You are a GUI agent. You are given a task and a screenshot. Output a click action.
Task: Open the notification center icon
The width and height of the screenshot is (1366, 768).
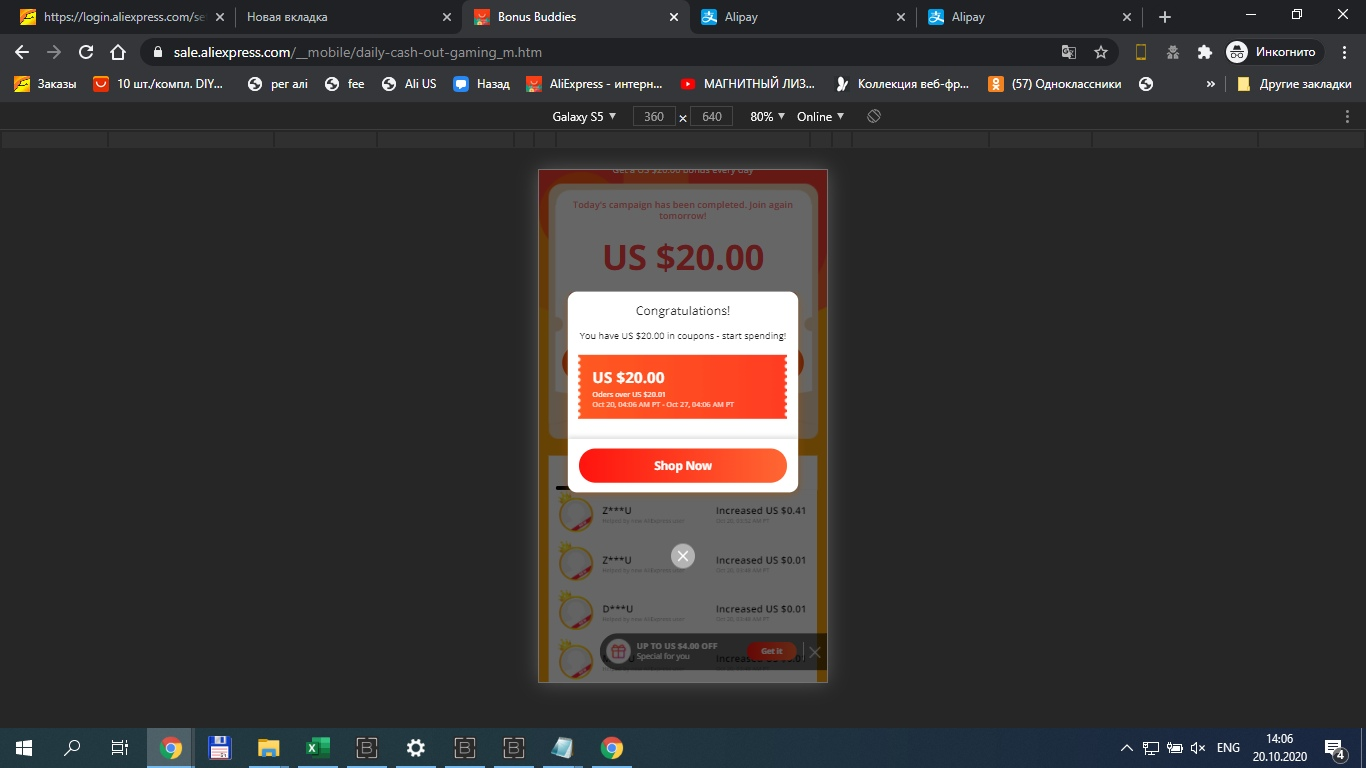[1334, 748]
